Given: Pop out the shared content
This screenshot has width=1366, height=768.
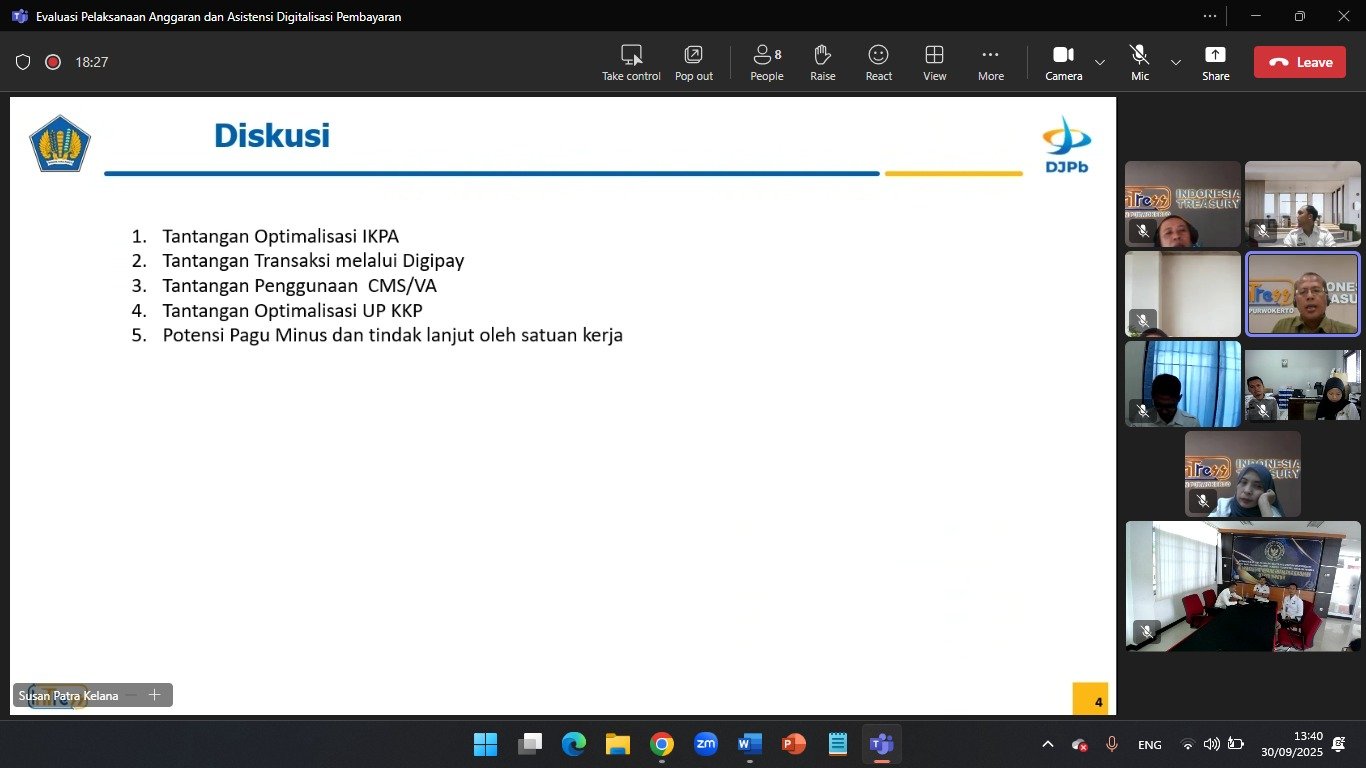Looking at the screenshot, I should tap(693, 55).
